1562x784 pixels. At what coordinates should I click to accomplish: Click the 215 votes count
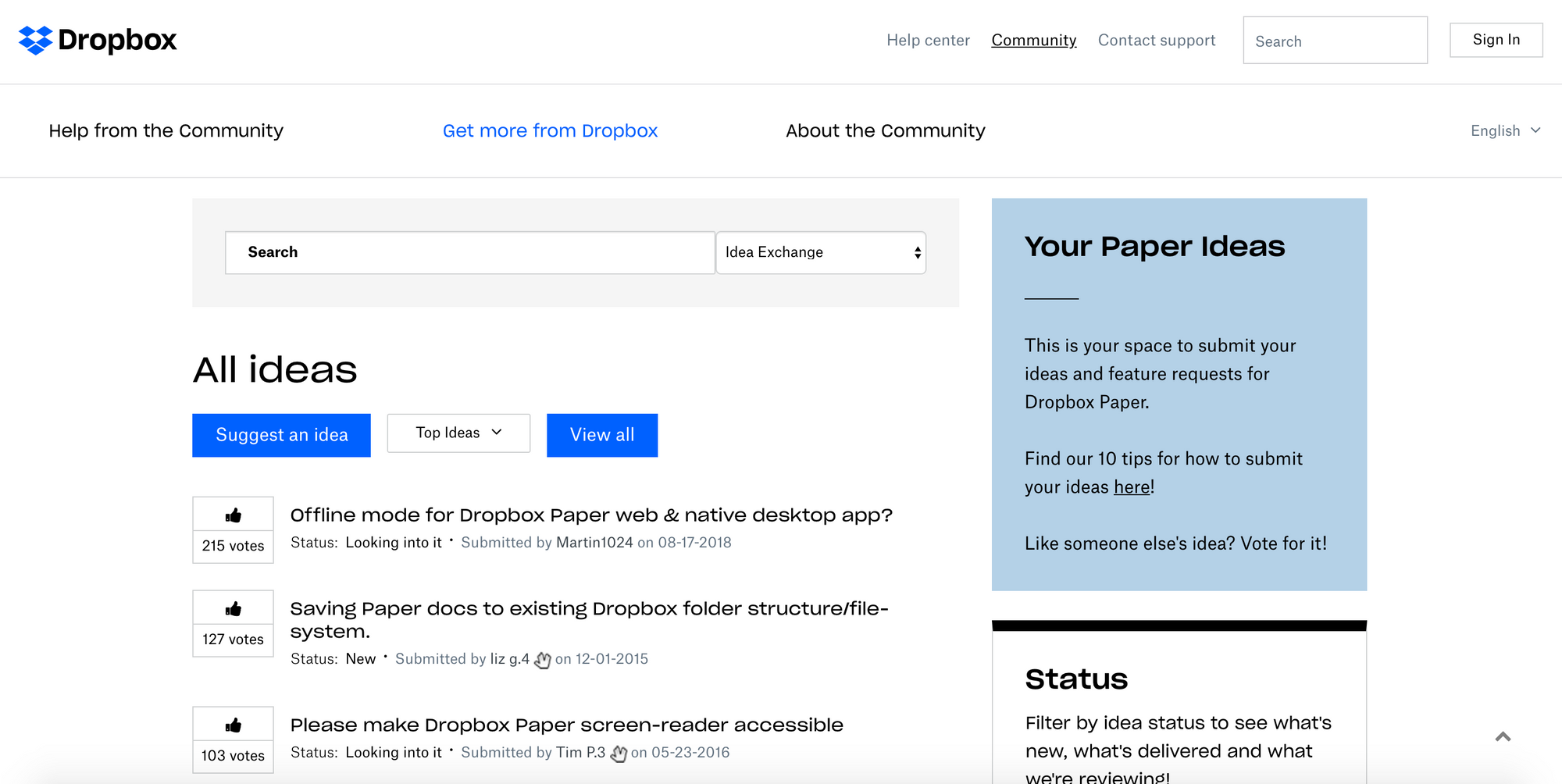[x=233, y=546]
